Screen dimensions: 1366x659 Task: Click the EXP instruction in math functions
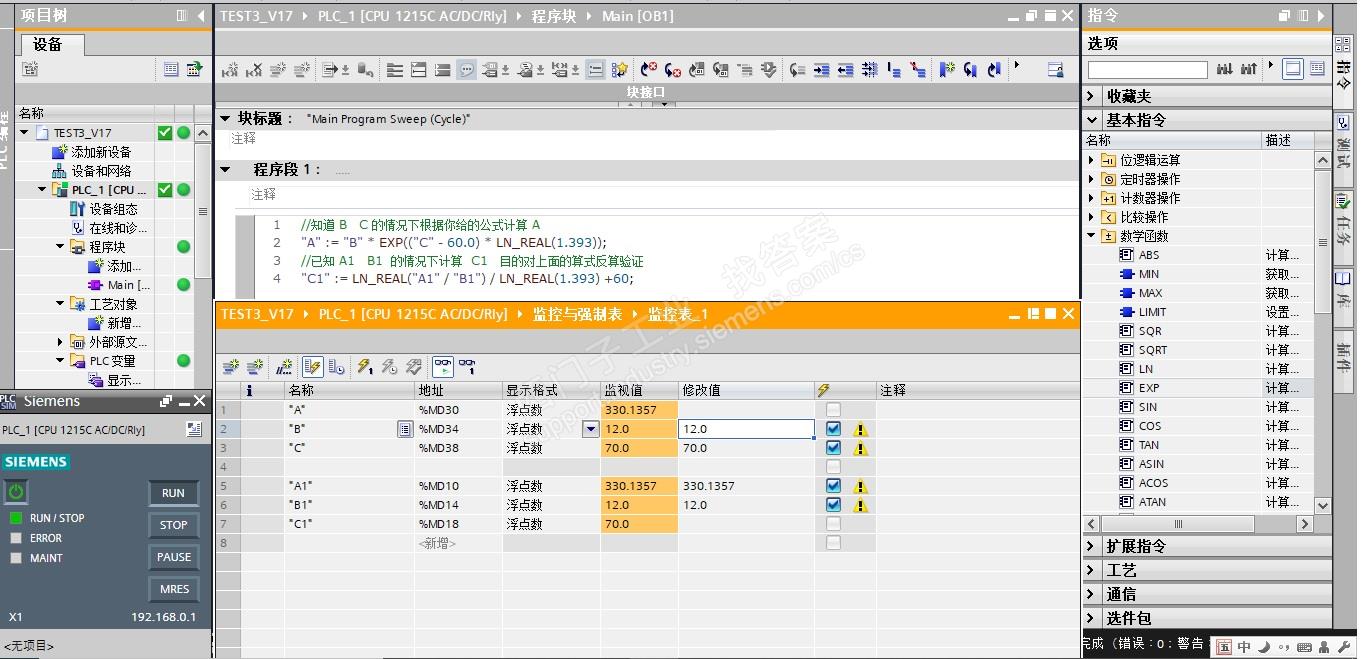1148,388
